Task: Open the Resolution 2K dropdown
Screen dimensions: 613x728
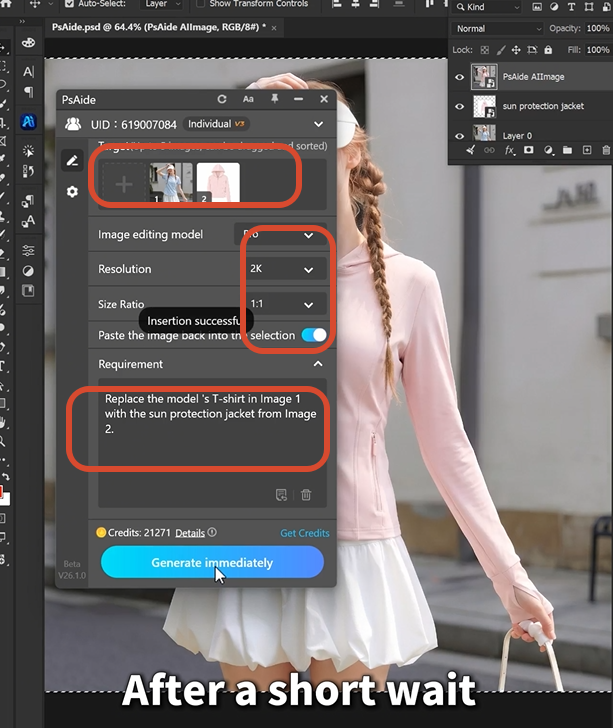Action: [282, 269]
